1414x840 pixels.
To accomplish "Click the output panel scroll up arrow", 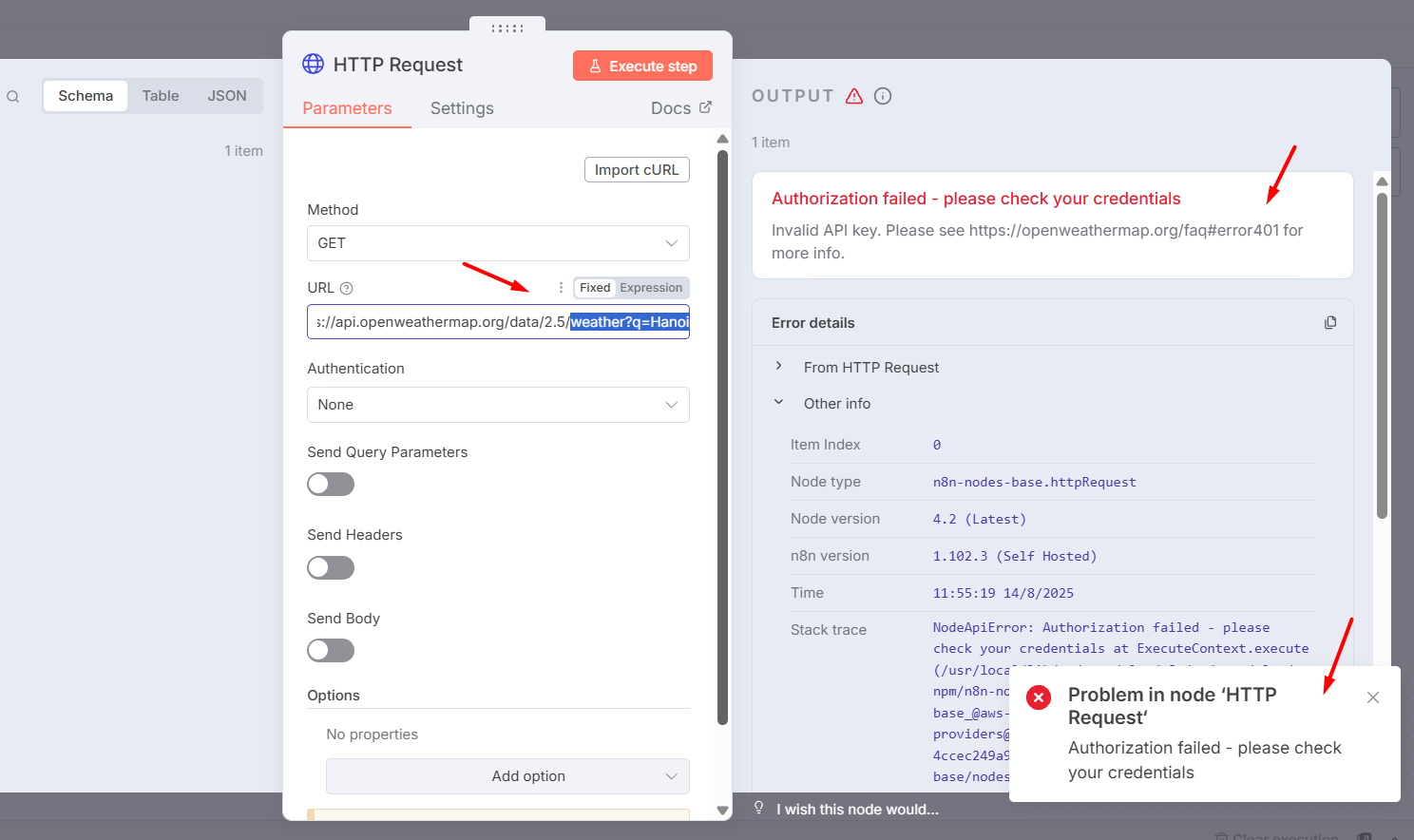I will (1382, 181).
